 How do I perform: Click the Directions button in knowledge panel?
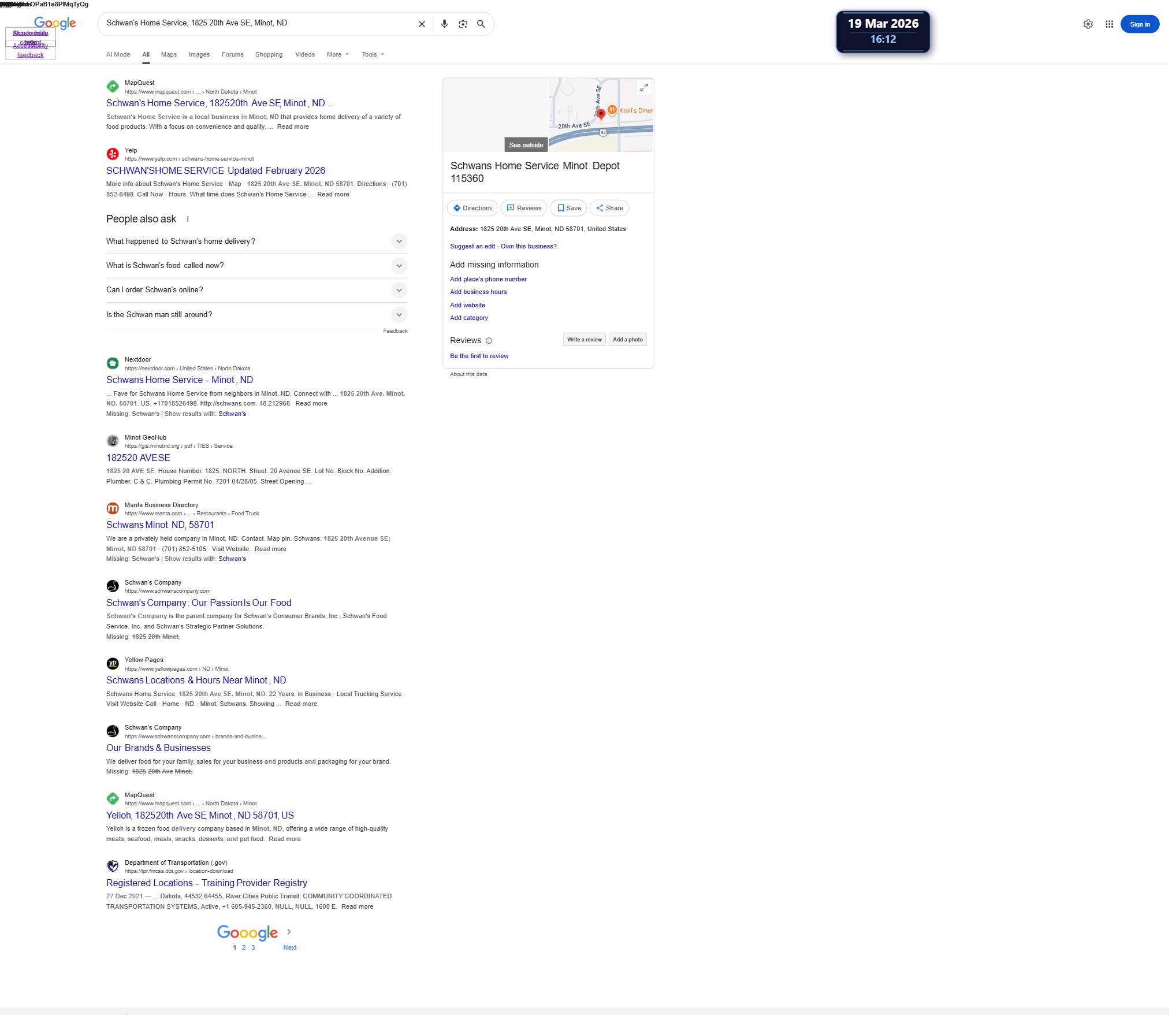tap(472, 208)
